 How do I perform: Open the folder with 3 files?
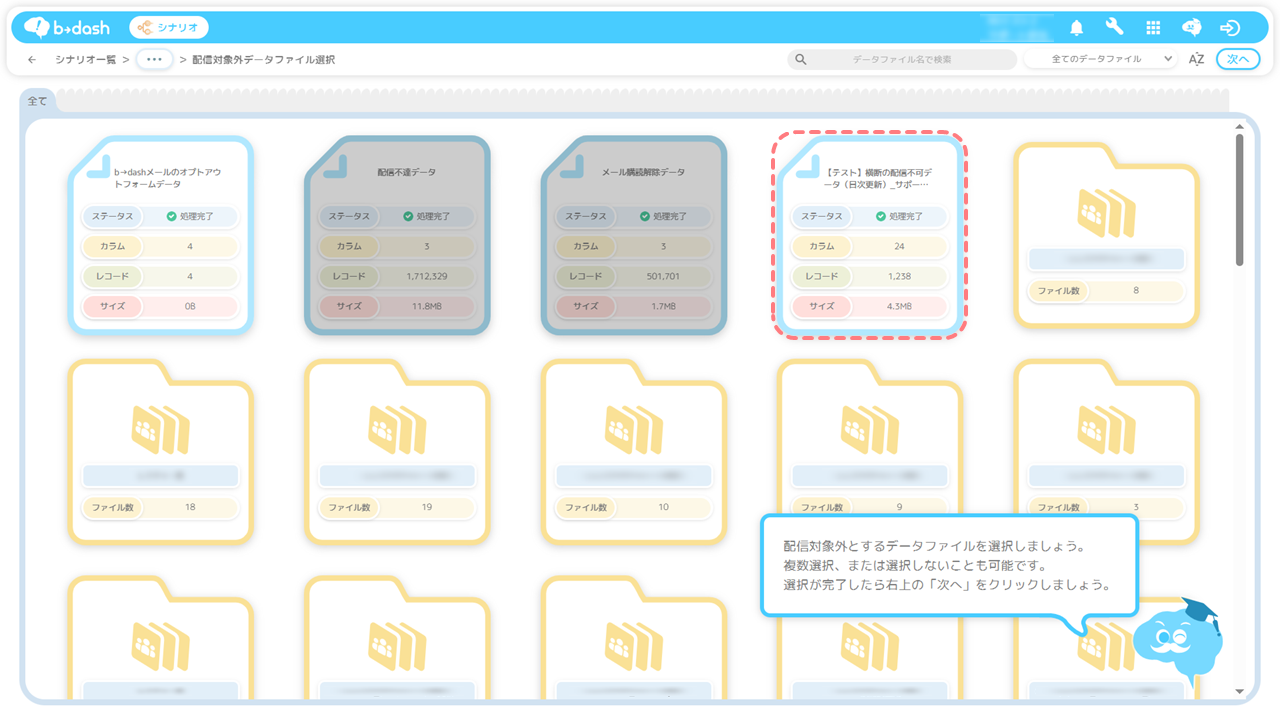point(1106,451)
